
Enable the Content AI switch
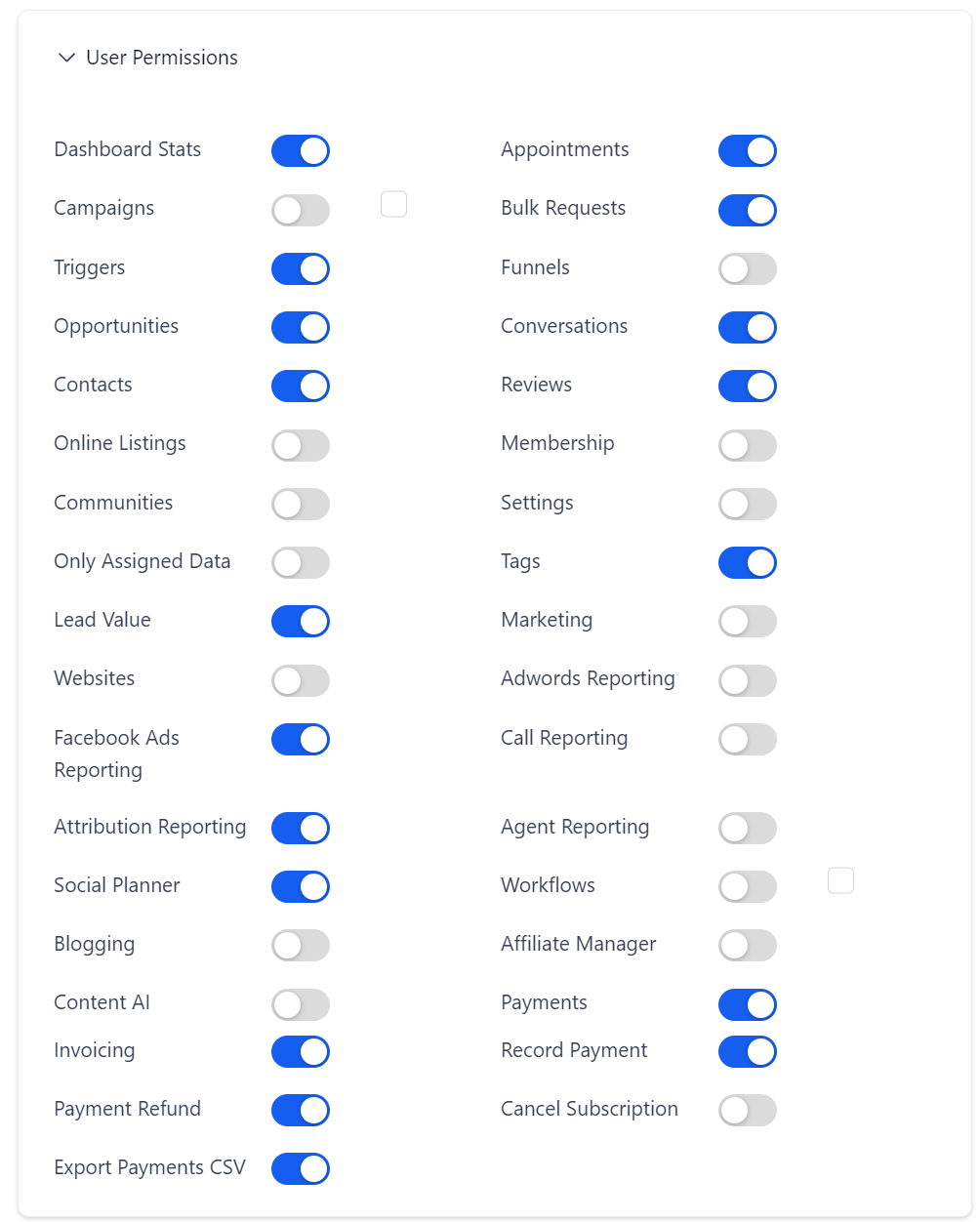(301, 1004)
